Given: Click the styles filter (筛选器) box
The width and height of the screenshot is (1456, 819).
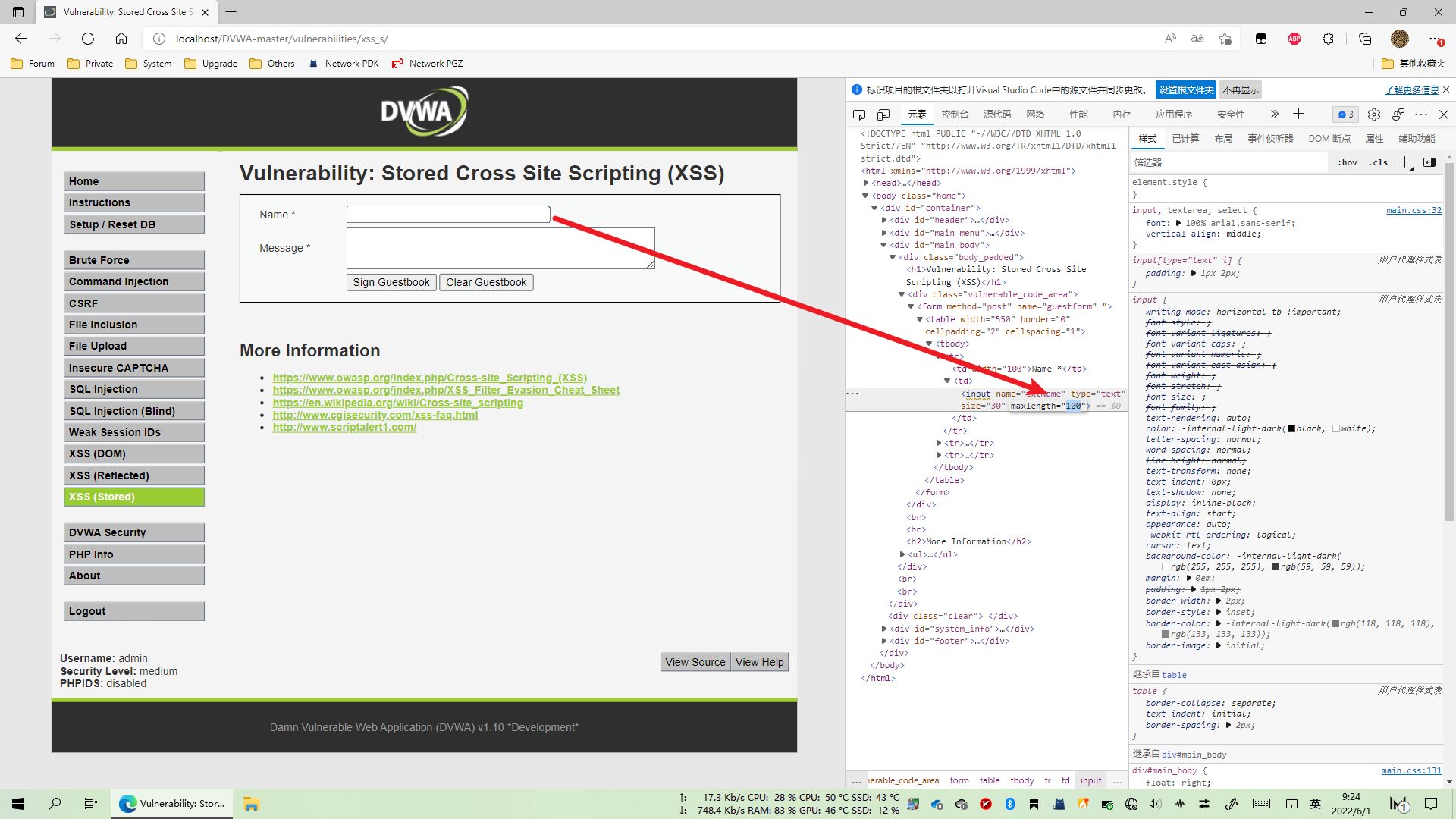Looking at the screenshot, I should [1228, 162].
